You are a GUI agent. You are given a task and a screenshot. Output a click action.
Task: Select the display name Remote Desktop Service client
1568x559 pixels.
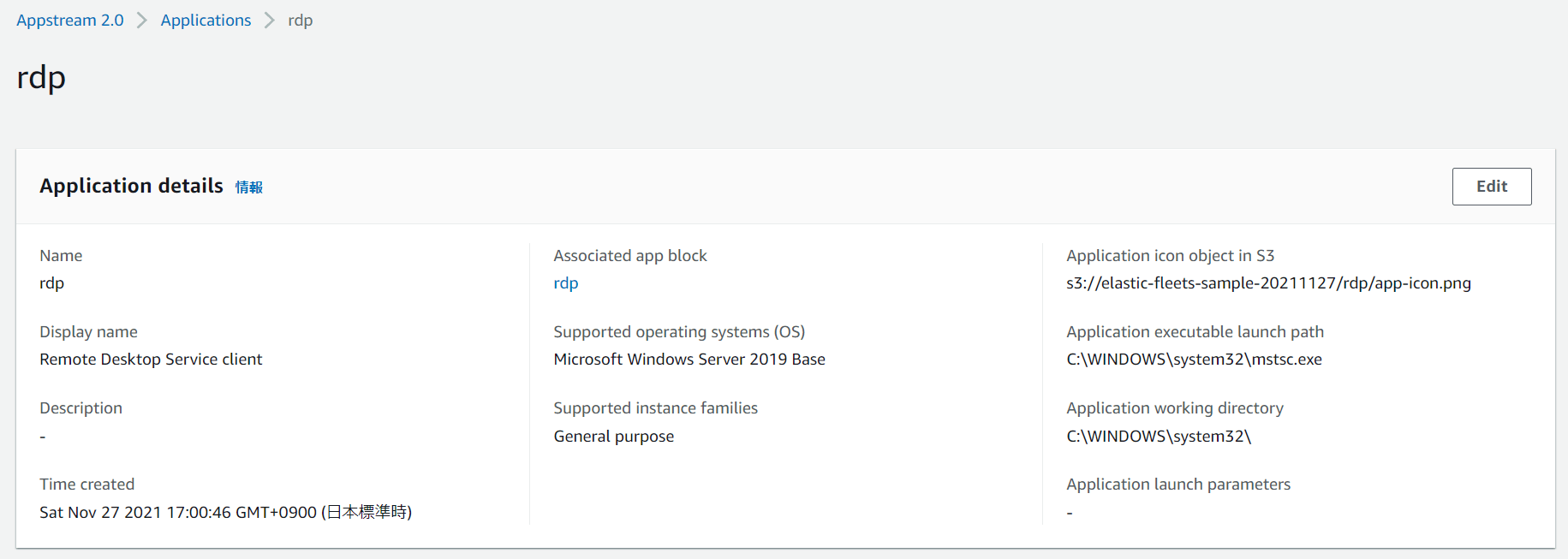[151, 360]
